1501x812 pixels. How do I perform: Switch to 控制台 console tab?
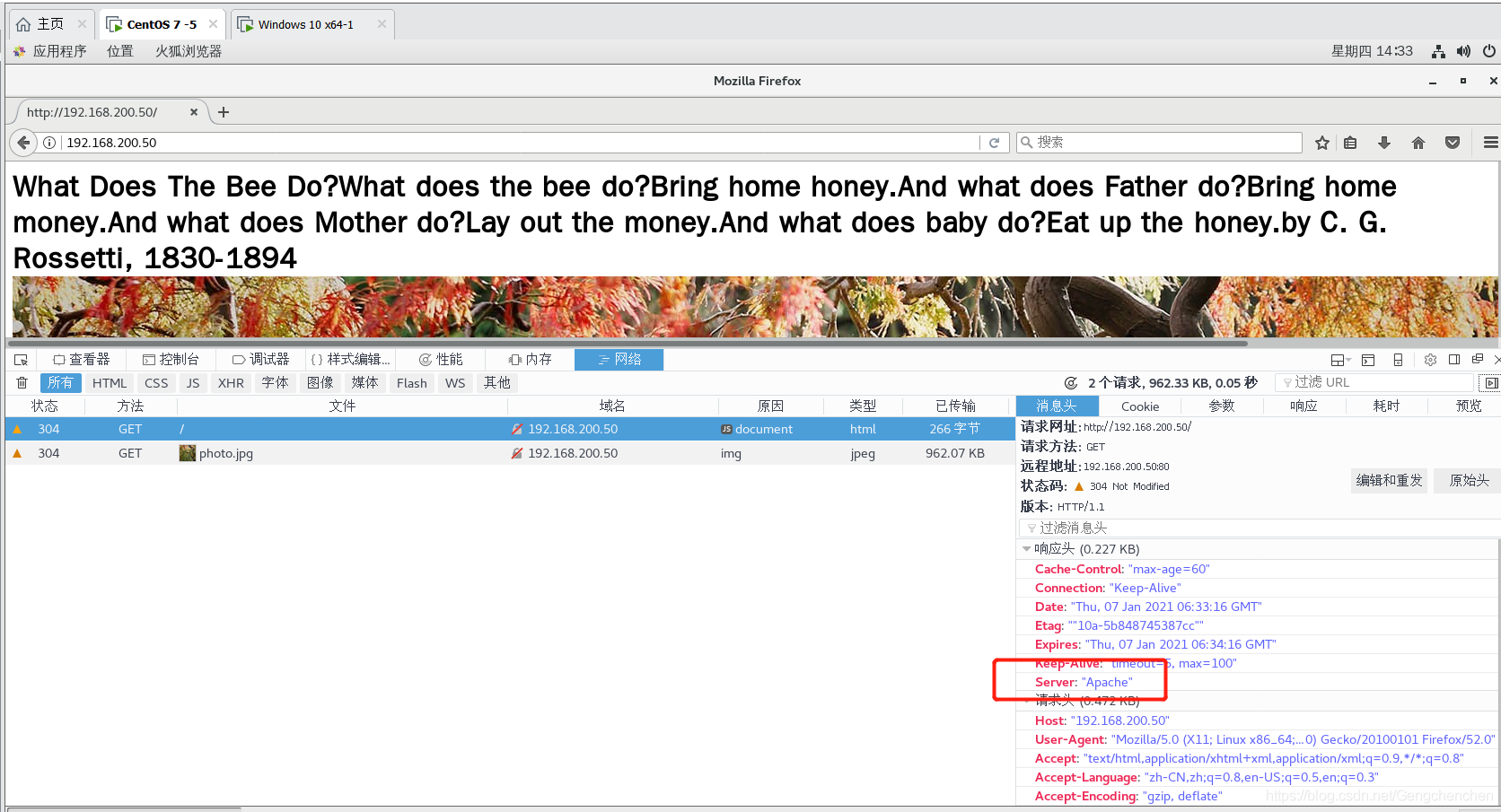pos(171,360)
